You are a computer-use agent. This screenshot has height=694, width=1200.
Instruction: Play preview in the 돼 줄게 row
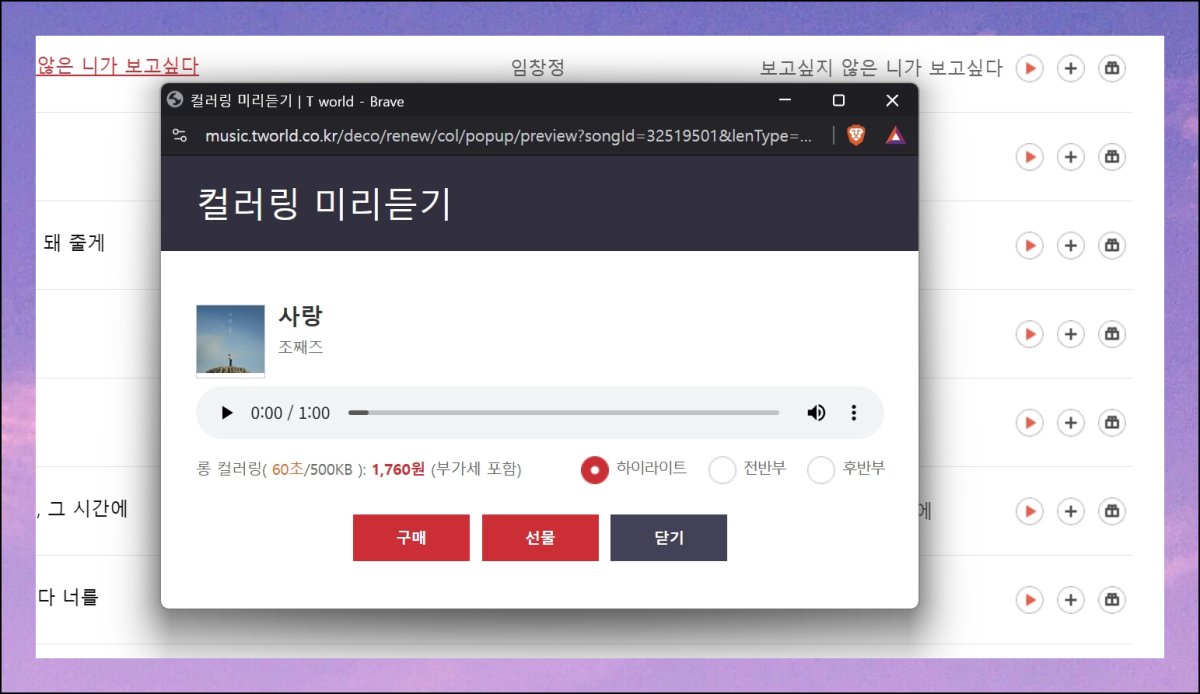click(1029, 245)
